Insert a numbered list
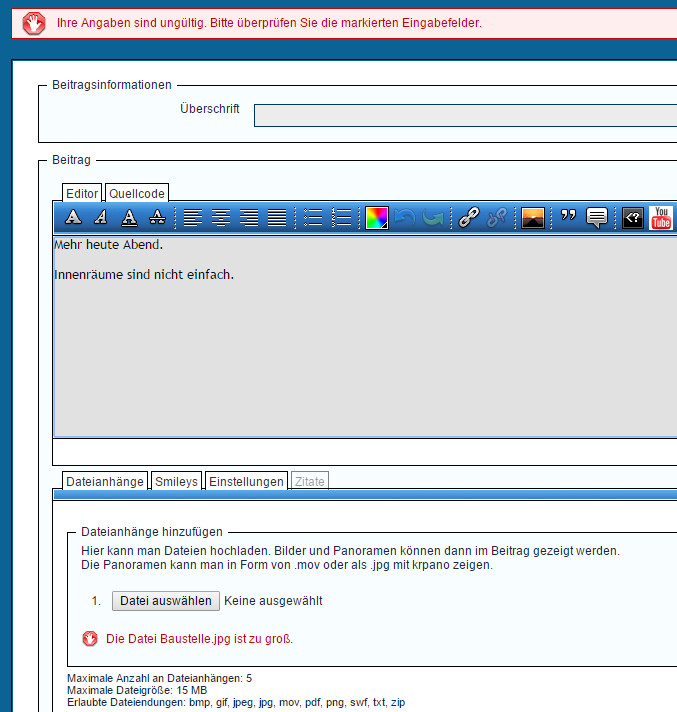This screenshot has height=712, width=677. [x=341, y=218]
